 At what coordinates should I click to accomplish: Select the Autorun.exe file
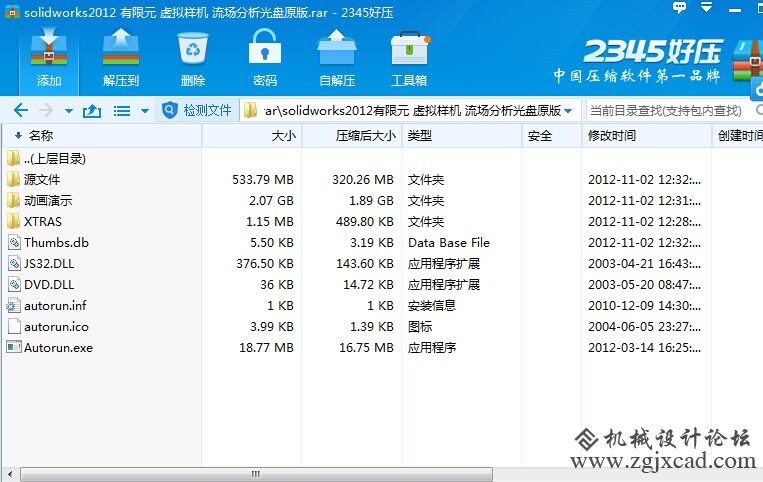coord(58,347)
